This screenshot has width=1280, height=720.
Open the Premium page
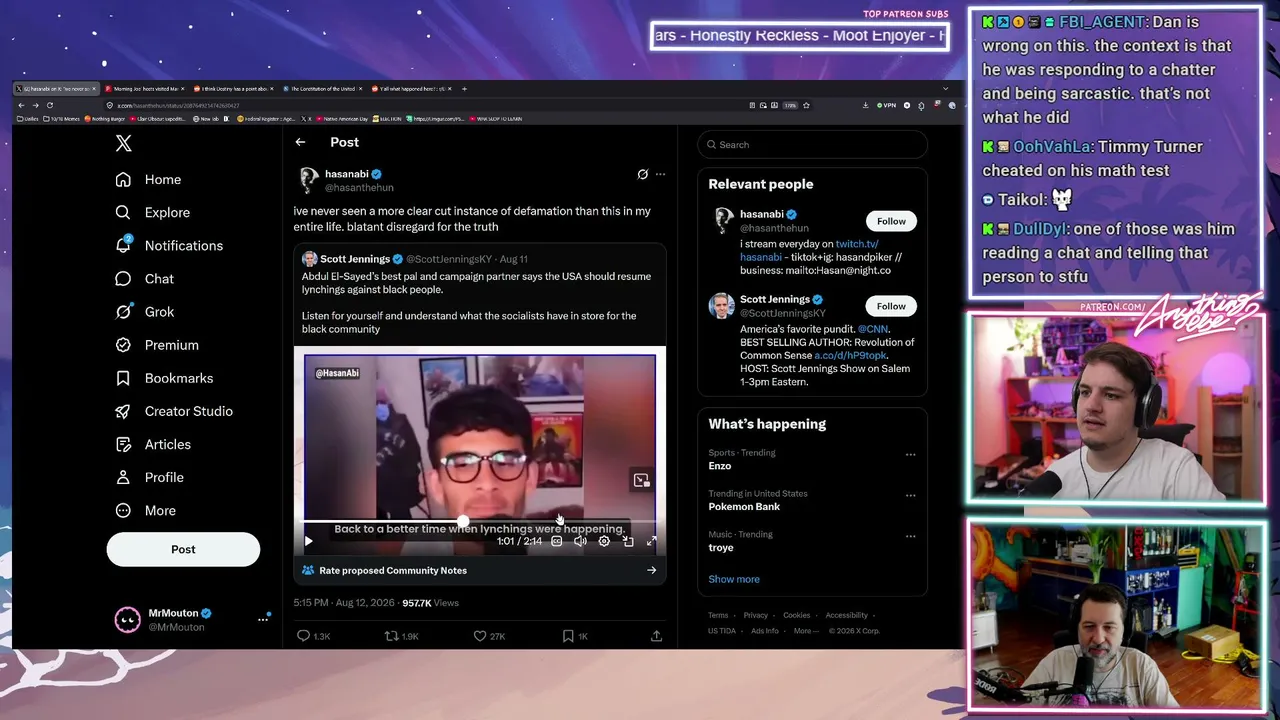point(157,345)
